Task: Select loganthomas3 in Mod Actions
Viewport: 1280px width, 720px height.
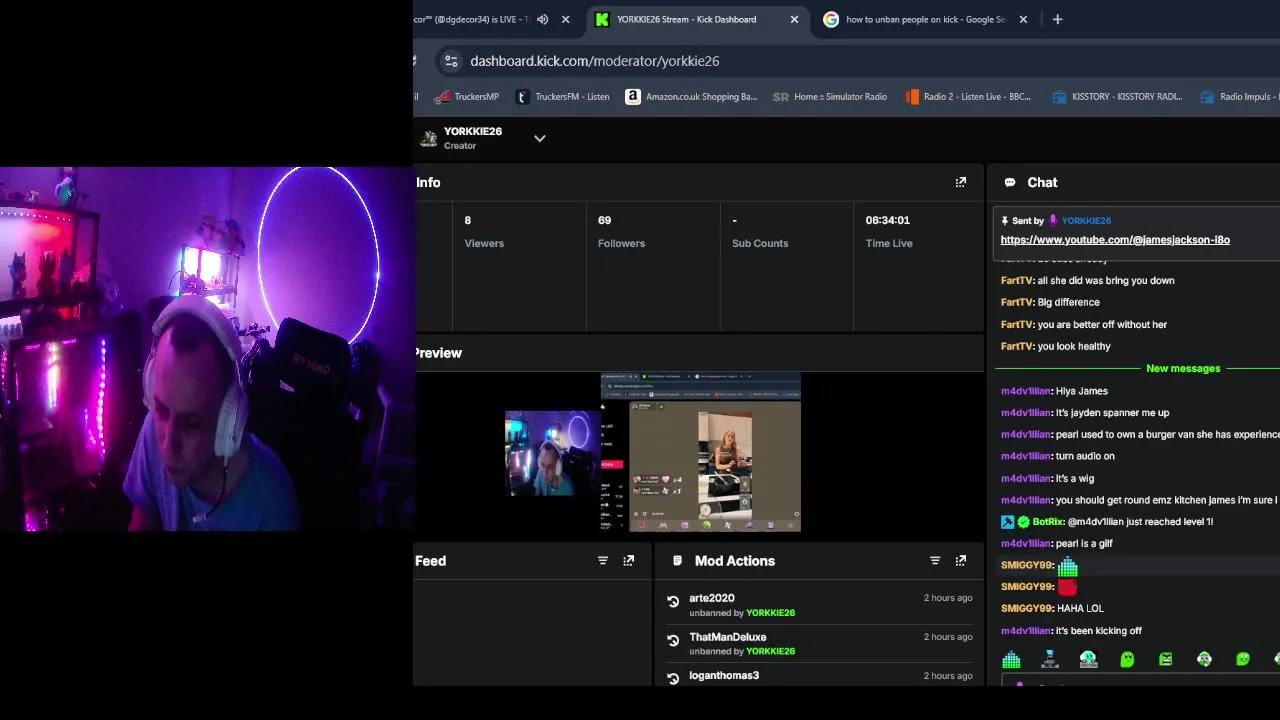Action: tap(723, 676)
